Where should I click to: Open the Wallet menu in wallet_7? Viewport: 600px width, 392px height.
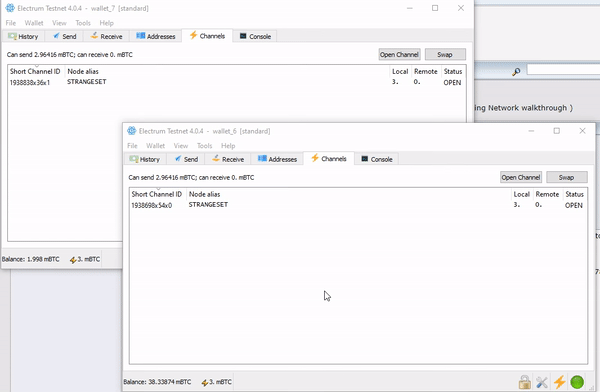tap(34, 23)
